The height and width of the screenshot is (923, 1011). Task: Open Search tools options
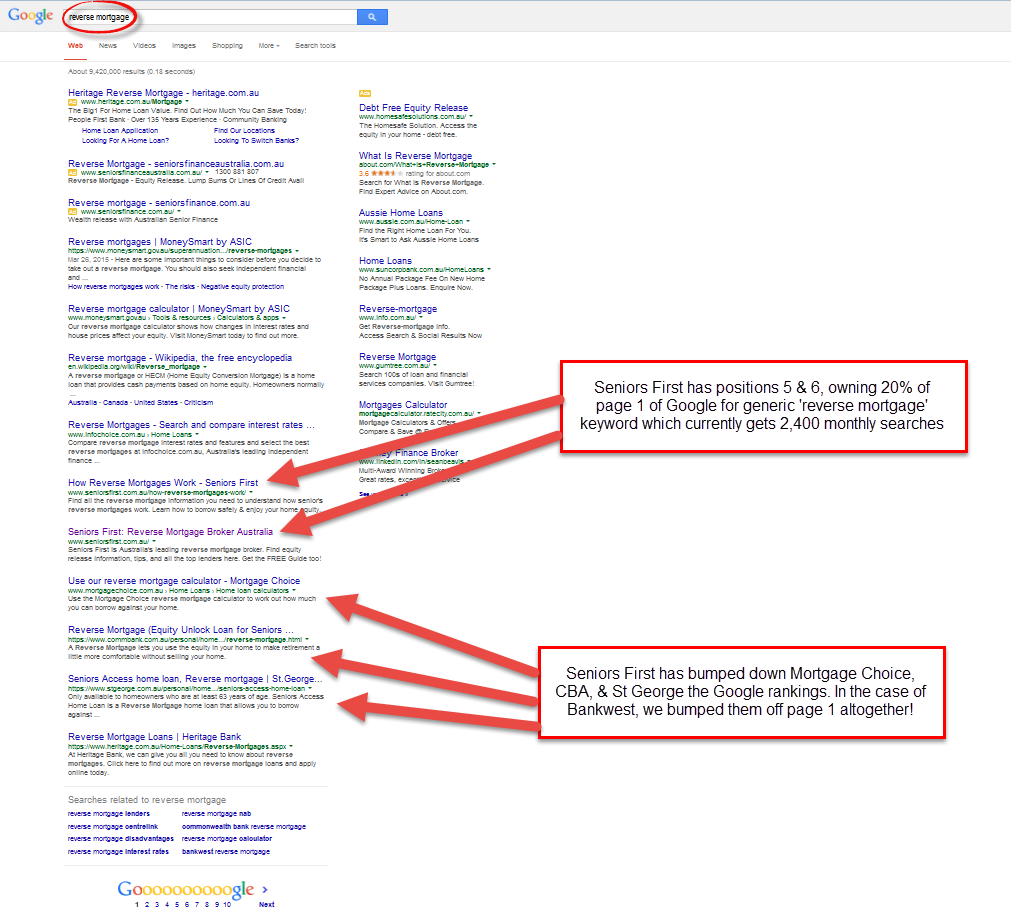click(x=315, y=46)
